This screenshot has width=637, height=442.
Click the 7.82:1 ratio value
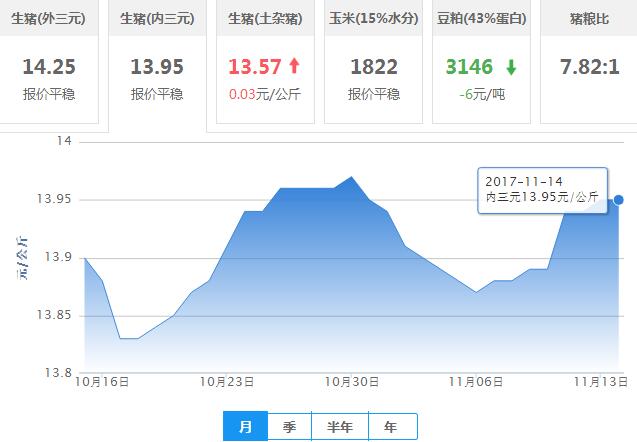click(x=589, y=67)
